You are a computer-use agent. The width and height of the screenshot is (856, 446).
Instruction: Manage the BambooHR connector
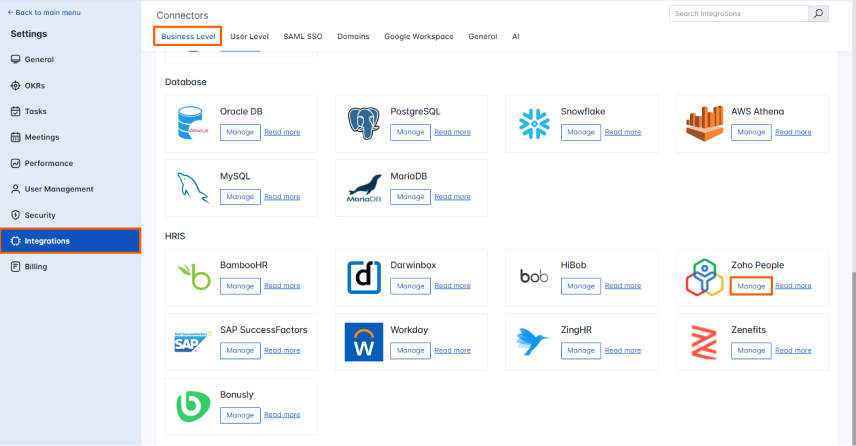pyautogui.click(x=240, y=286)
